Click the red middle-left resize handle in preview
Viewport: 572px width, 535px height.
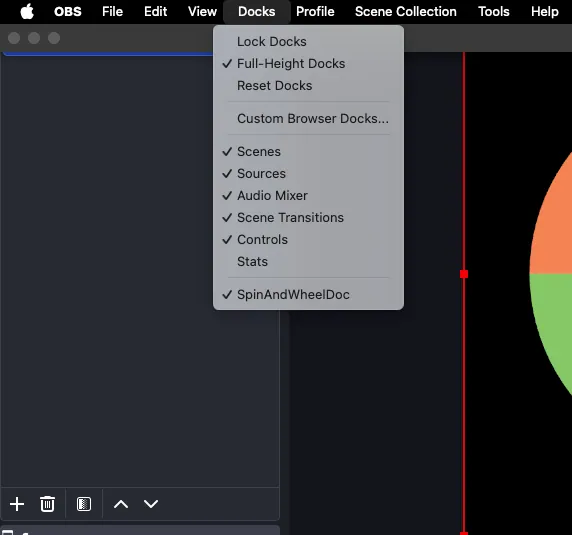point(464,274)
